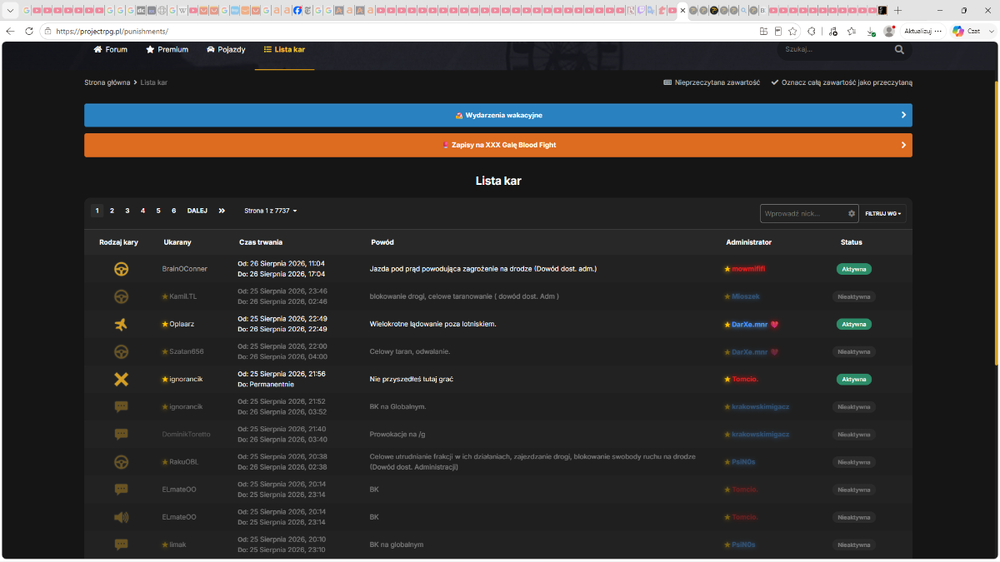Click the search magnifier icon
This screenshot has width=1000, height=562.
coord(899,50)
